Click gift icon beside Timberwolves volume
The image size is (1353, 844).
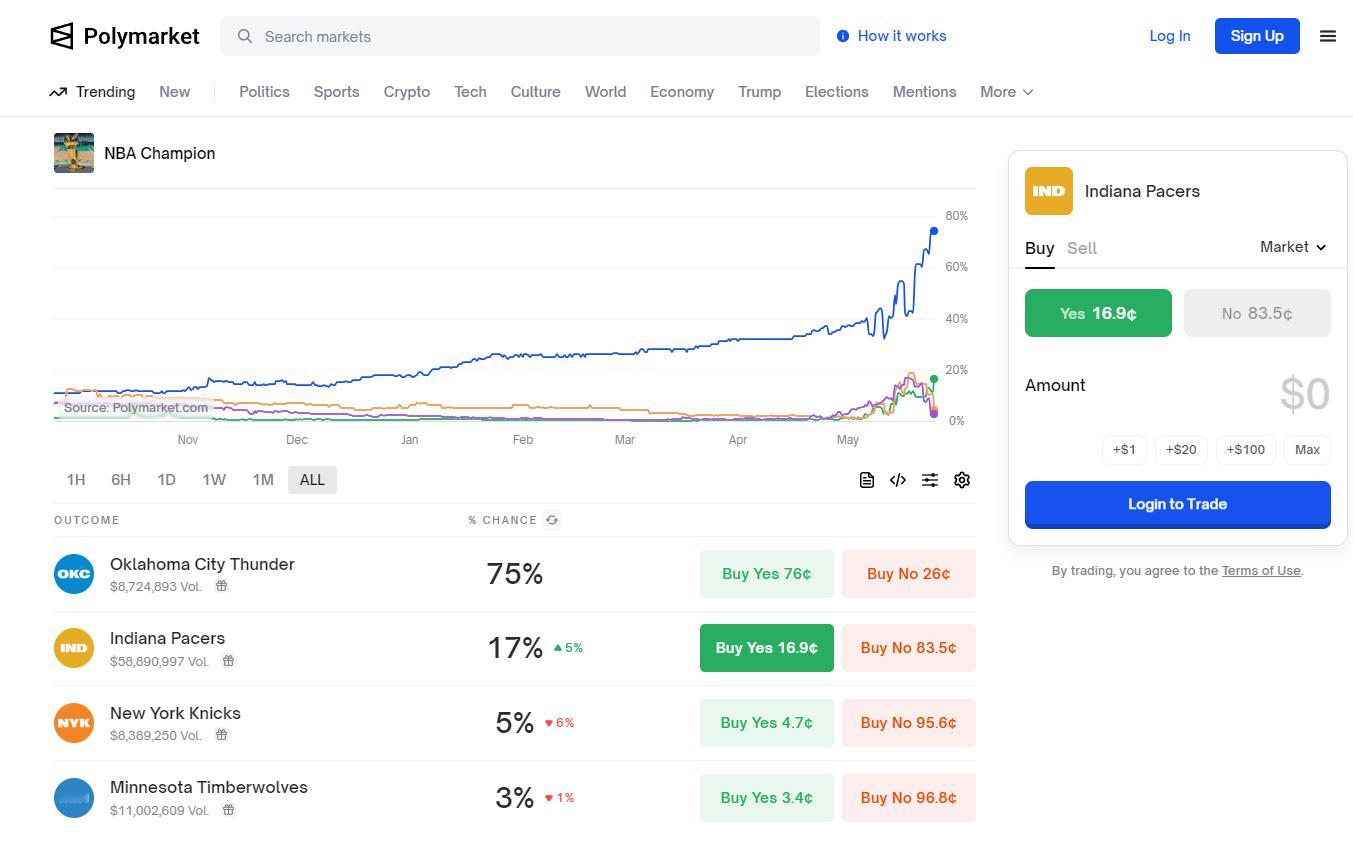point(228,810)
